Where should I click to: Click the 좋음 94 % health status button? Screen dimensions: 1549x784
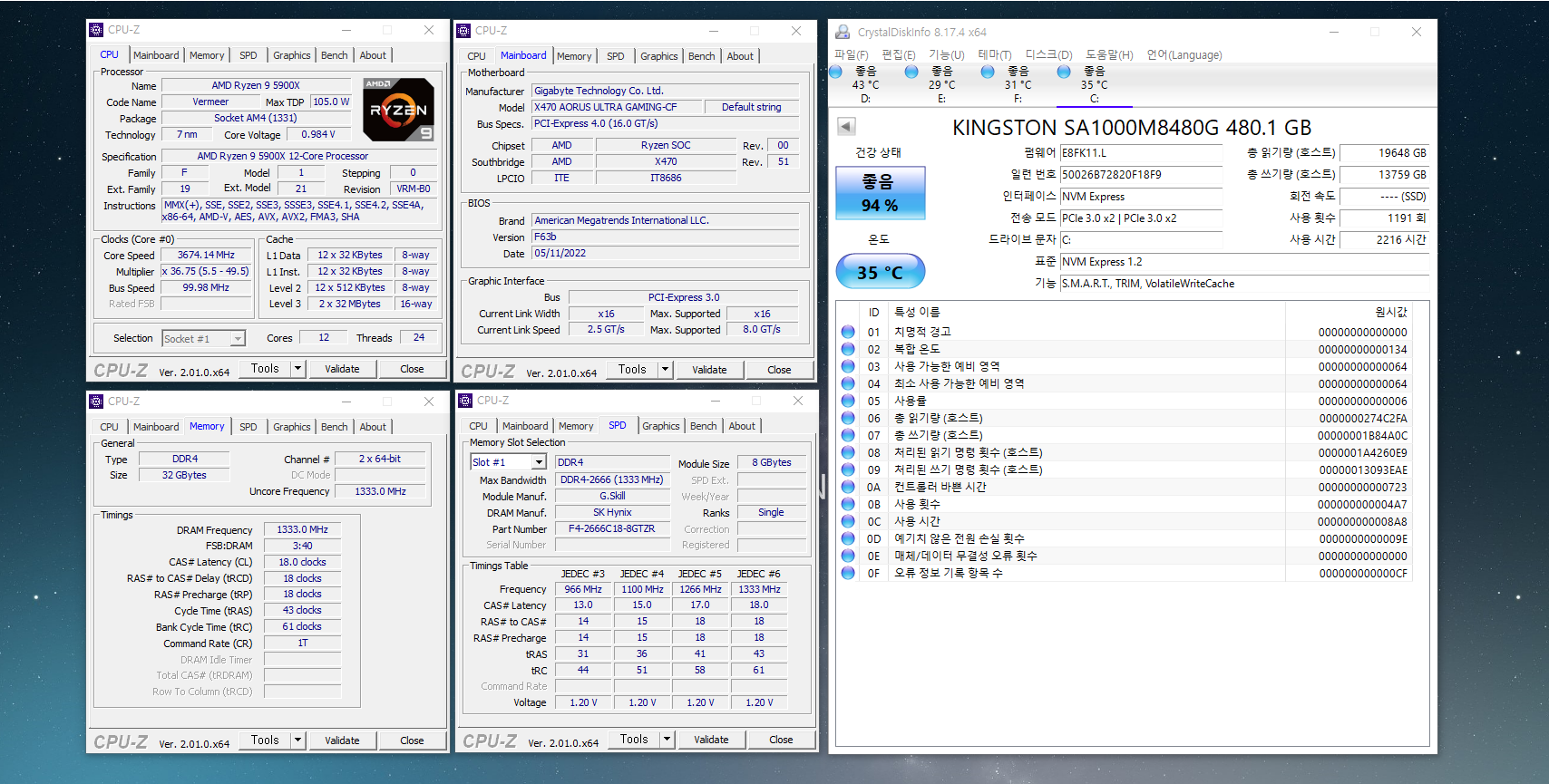(x=880, y=193)
